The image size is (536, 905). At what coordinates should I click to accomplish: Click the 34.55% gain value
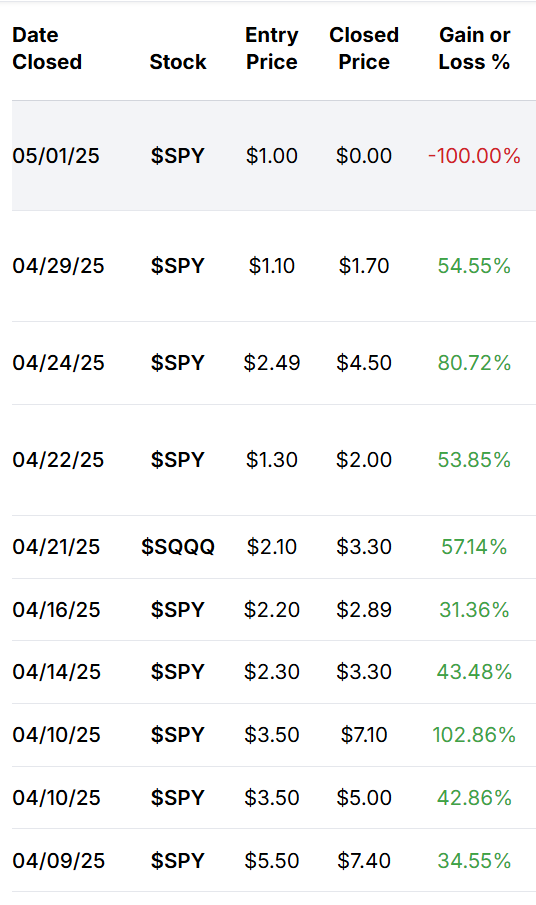(474, 861)
